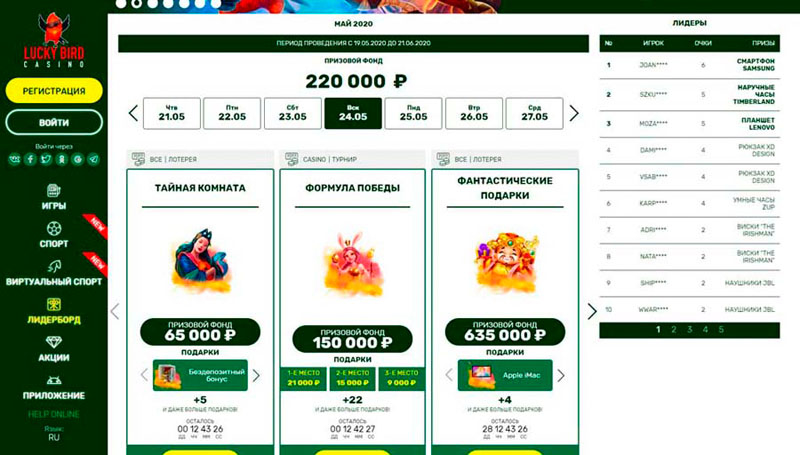
Task: Open the Help Online link
Action: tap(54, 414)
